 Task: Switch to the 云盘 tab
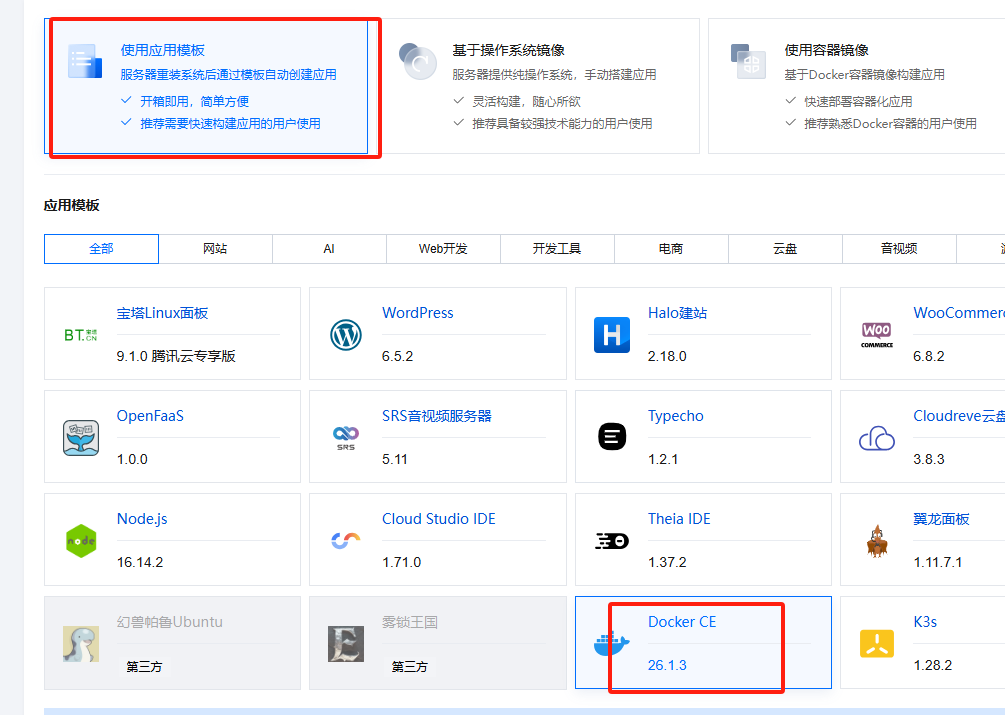tap(785, 249)
